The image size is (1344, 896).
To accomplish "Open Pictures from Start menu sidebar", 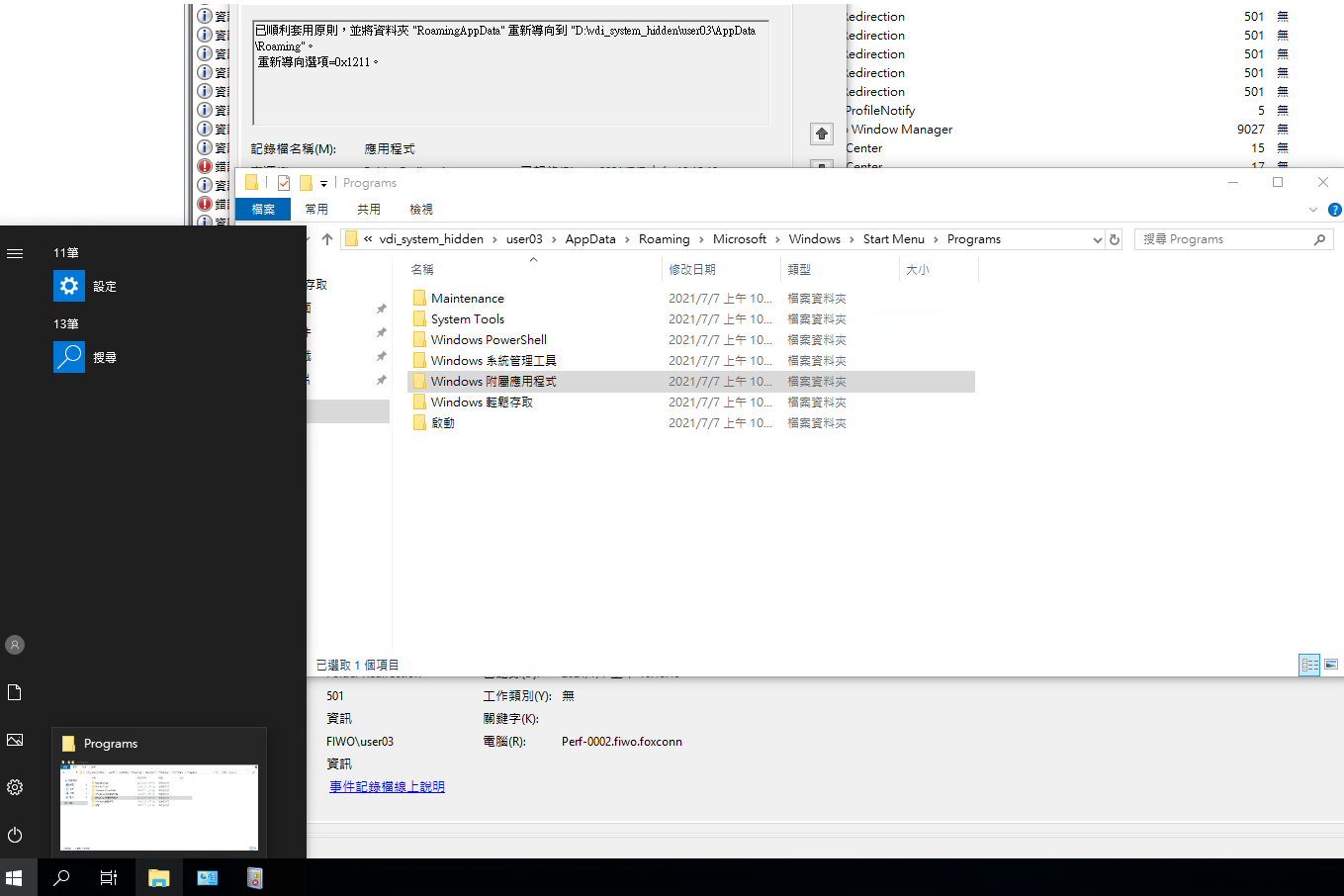I will [15, 740].
